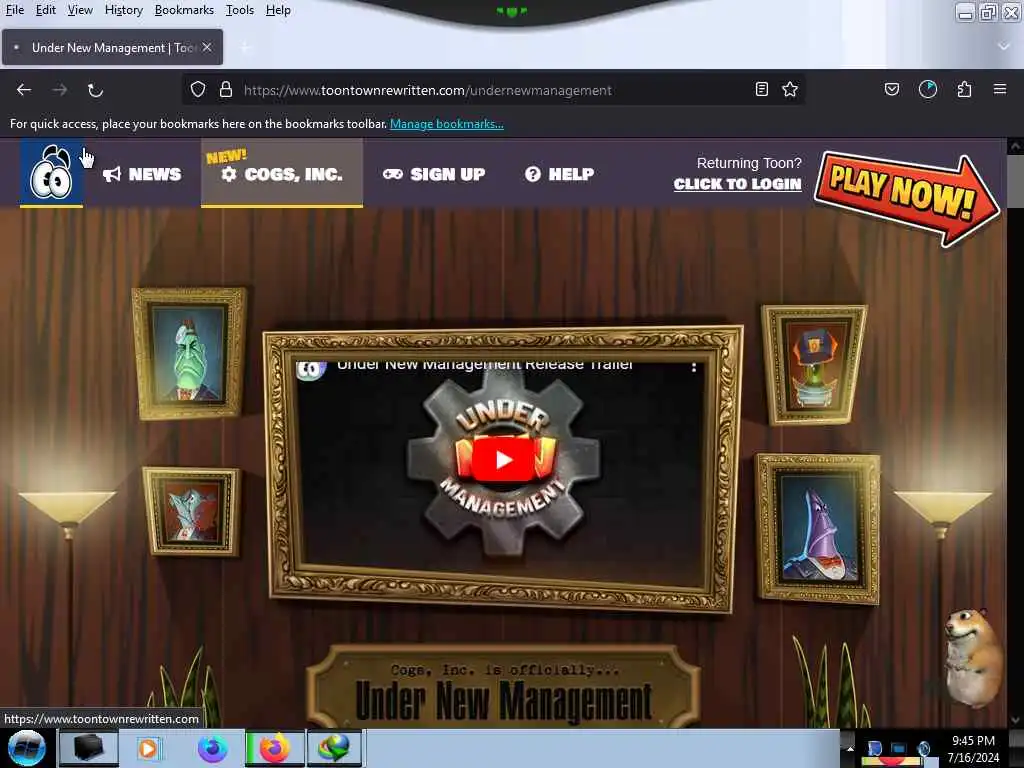Click the channel avatar on the video
Image resolution: width=1024 pixels, height=768 pixels.
311,370
